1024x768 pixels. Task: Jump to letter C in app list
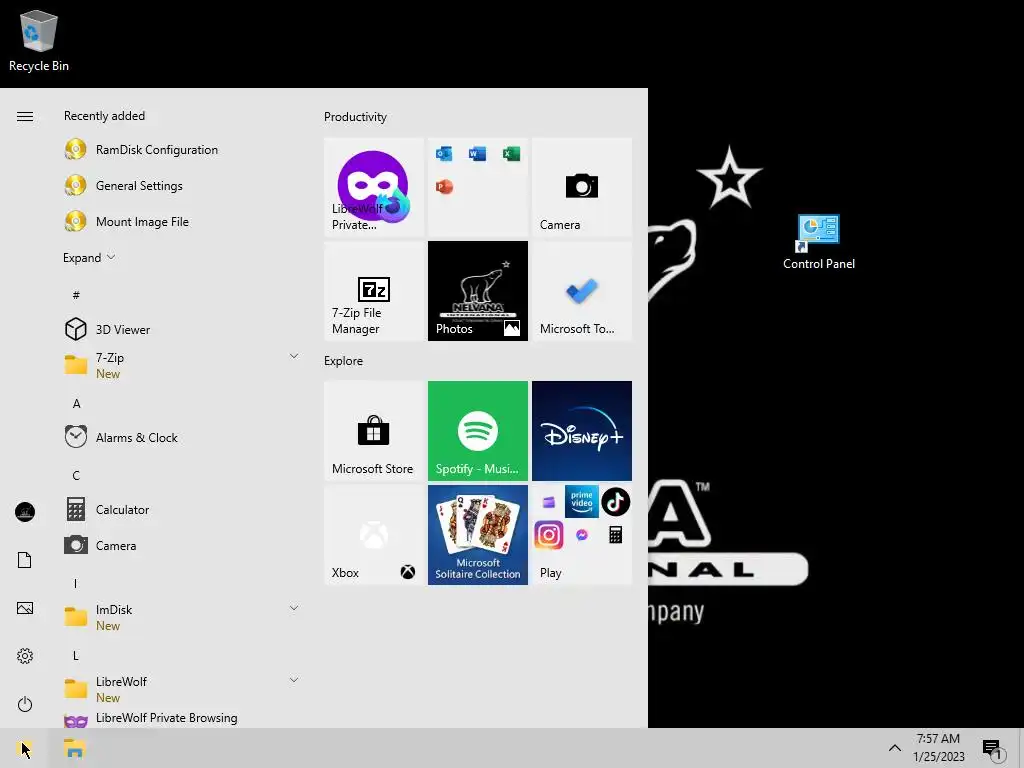click(76, 475)
